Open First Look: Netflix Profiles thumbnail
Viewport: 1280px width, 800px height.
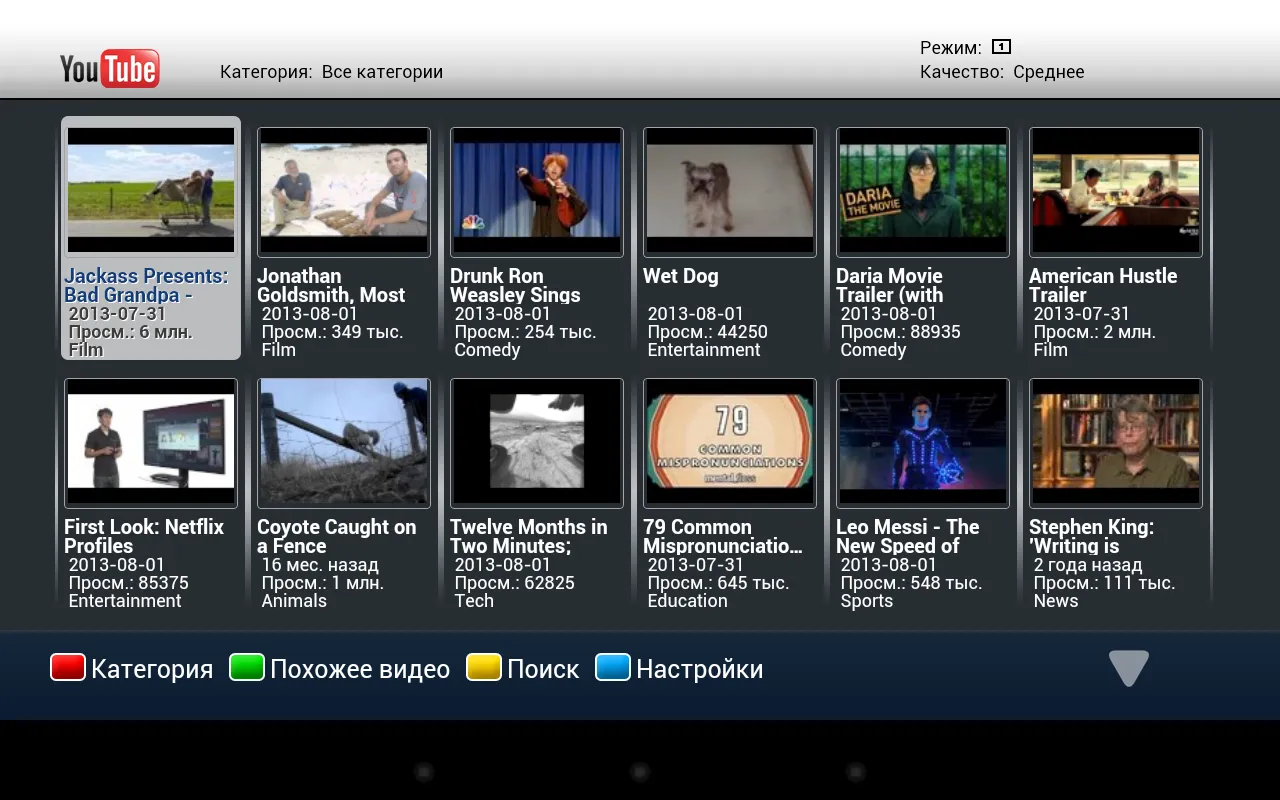pos(151,442)
